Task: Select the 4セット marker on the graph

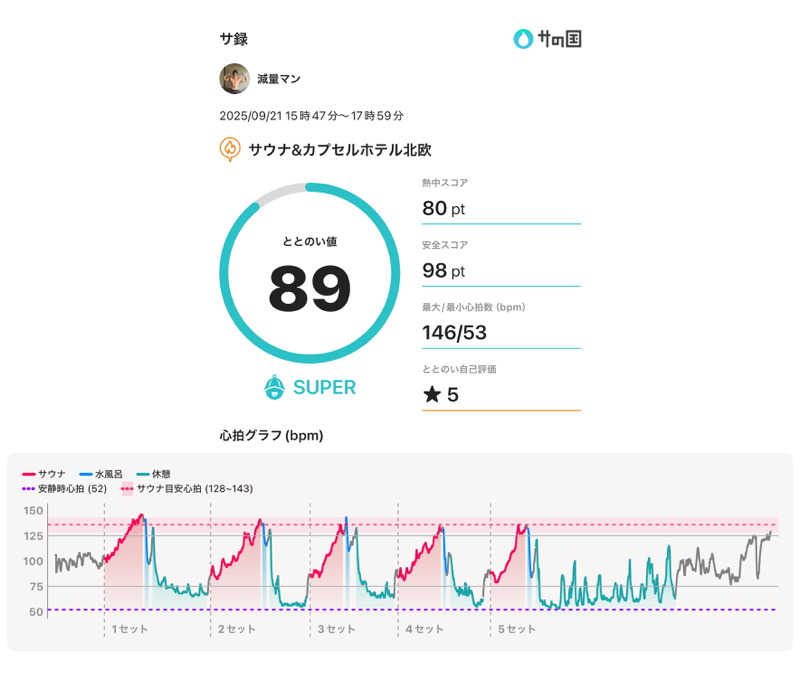Action: click(x=421, y=629)
